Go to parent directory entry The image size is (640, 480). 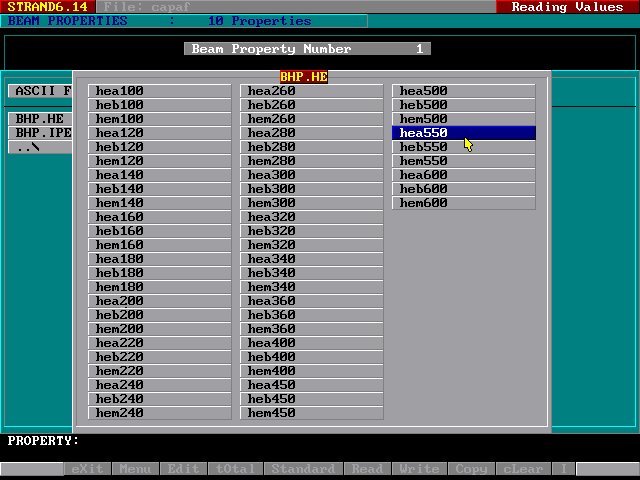[x=30, y=147]
